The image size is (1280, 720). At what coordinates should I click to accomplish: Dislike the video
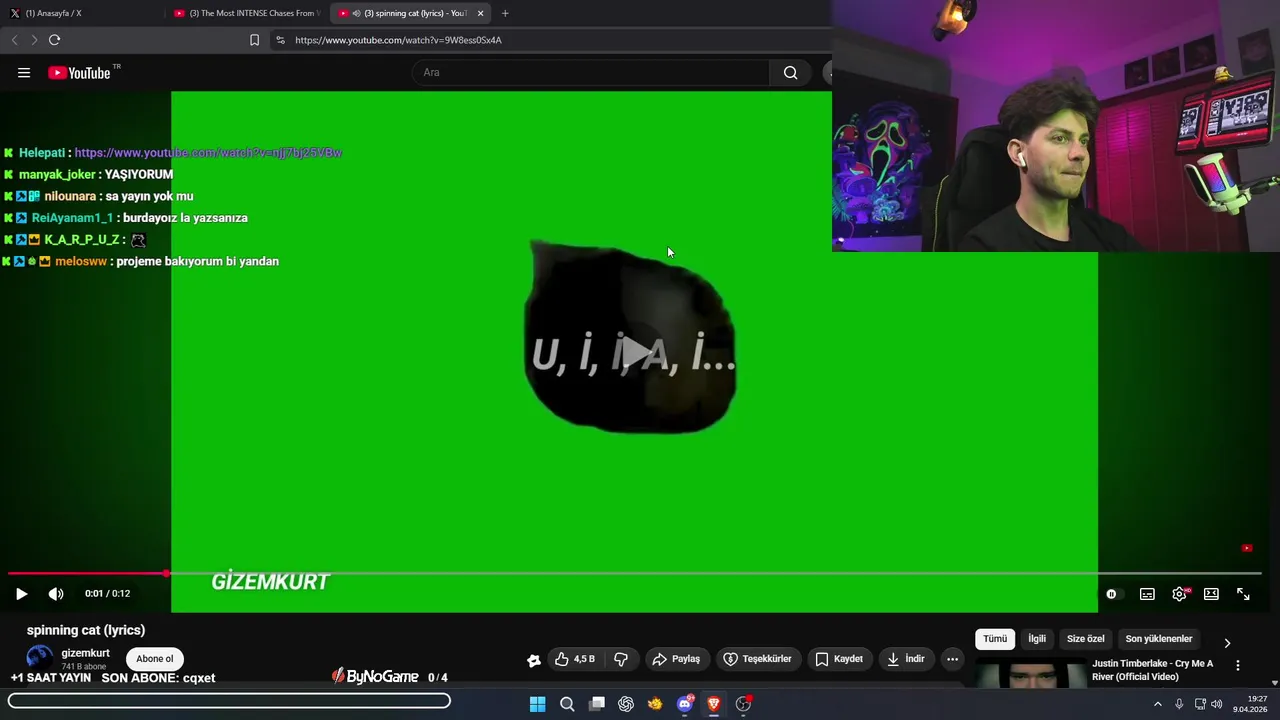click(x=621, y=659)
